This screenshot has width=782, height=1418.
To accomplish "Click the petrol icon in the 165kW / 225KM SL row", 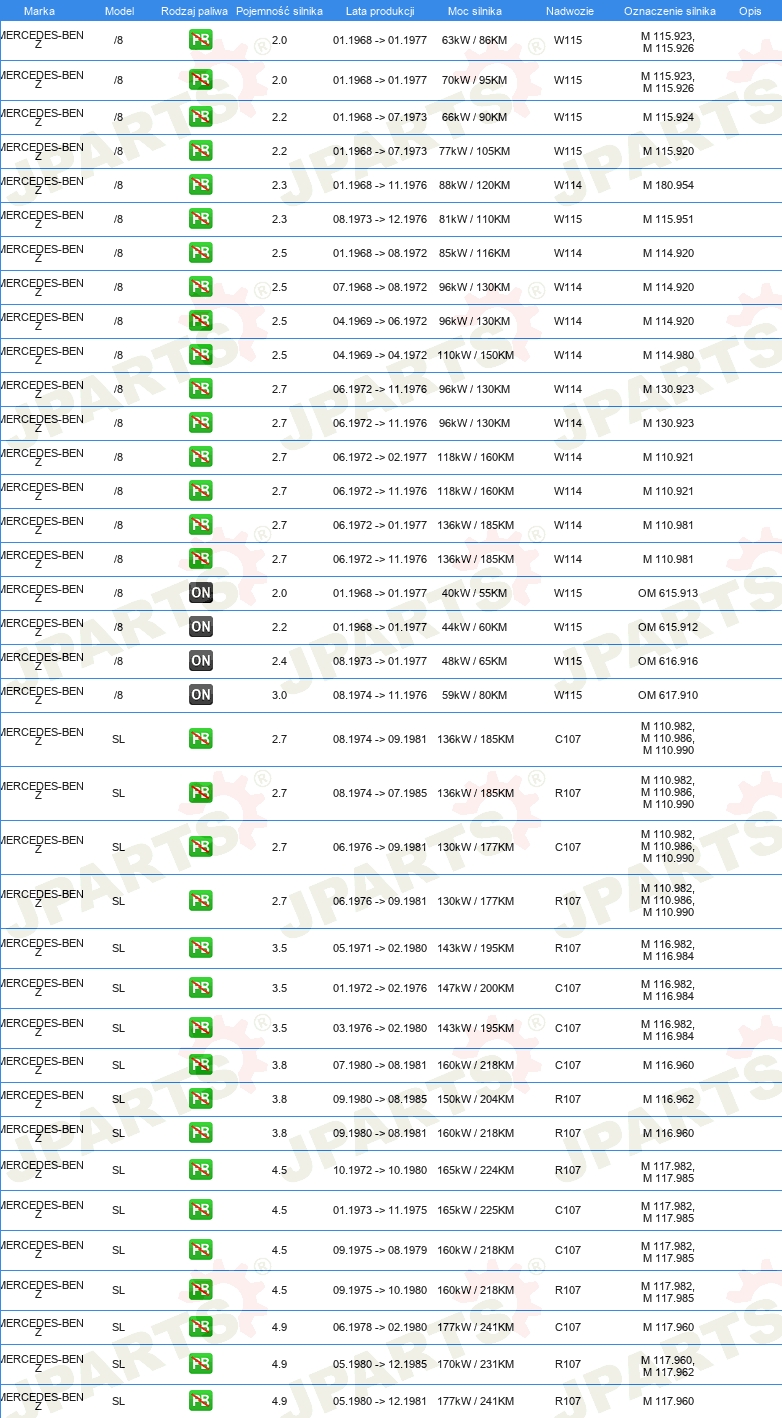I will pyautogui.click(x=201, y=1211).
